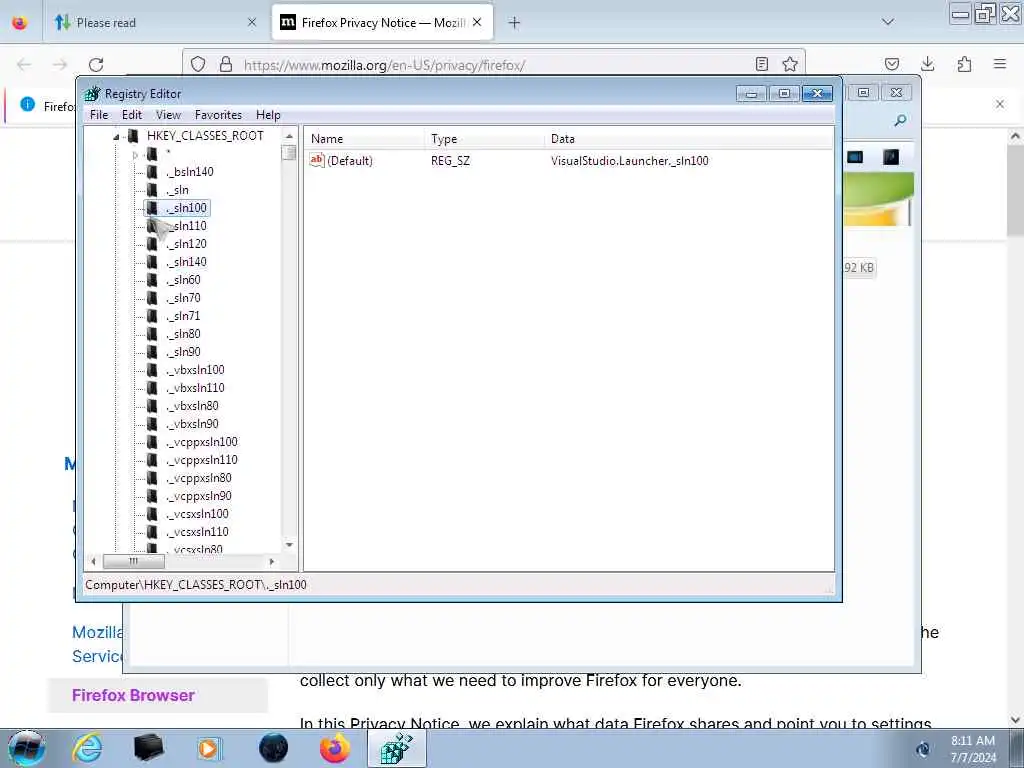This screenshot has width=1024, height=768.
Task: Open Windows Media Player from taskbar
Action: click(x=209, y=748)
